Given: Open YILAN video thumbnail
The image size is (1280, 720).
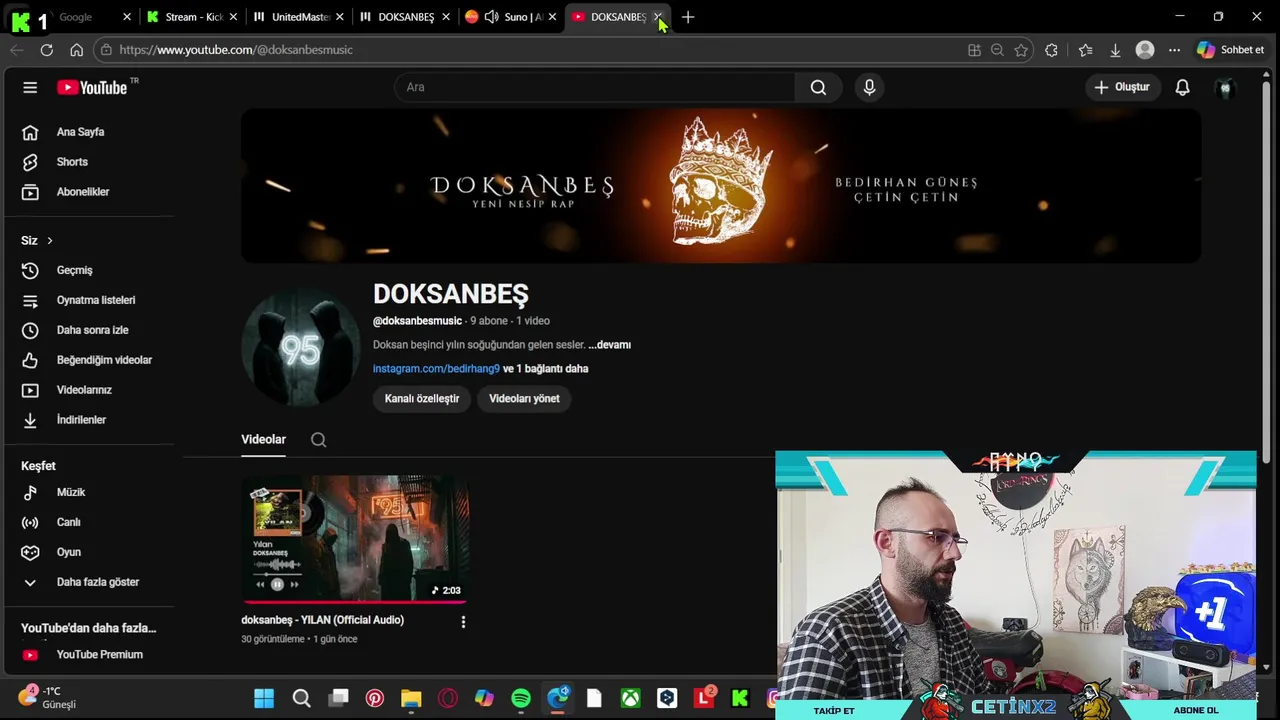Looking at the screenshot, I should point(355,540).
